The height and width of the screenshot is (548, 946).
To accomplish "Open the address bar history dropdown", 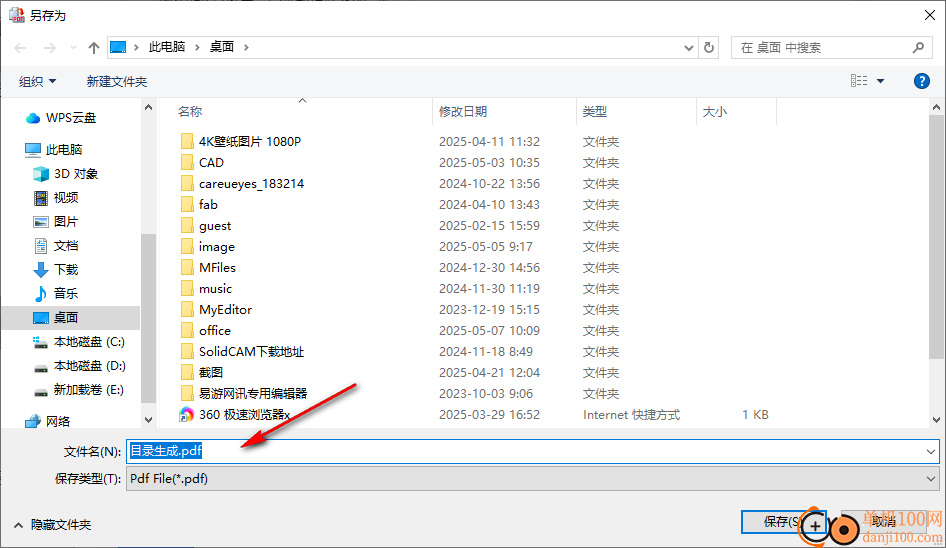I will [x=688, y=48].
